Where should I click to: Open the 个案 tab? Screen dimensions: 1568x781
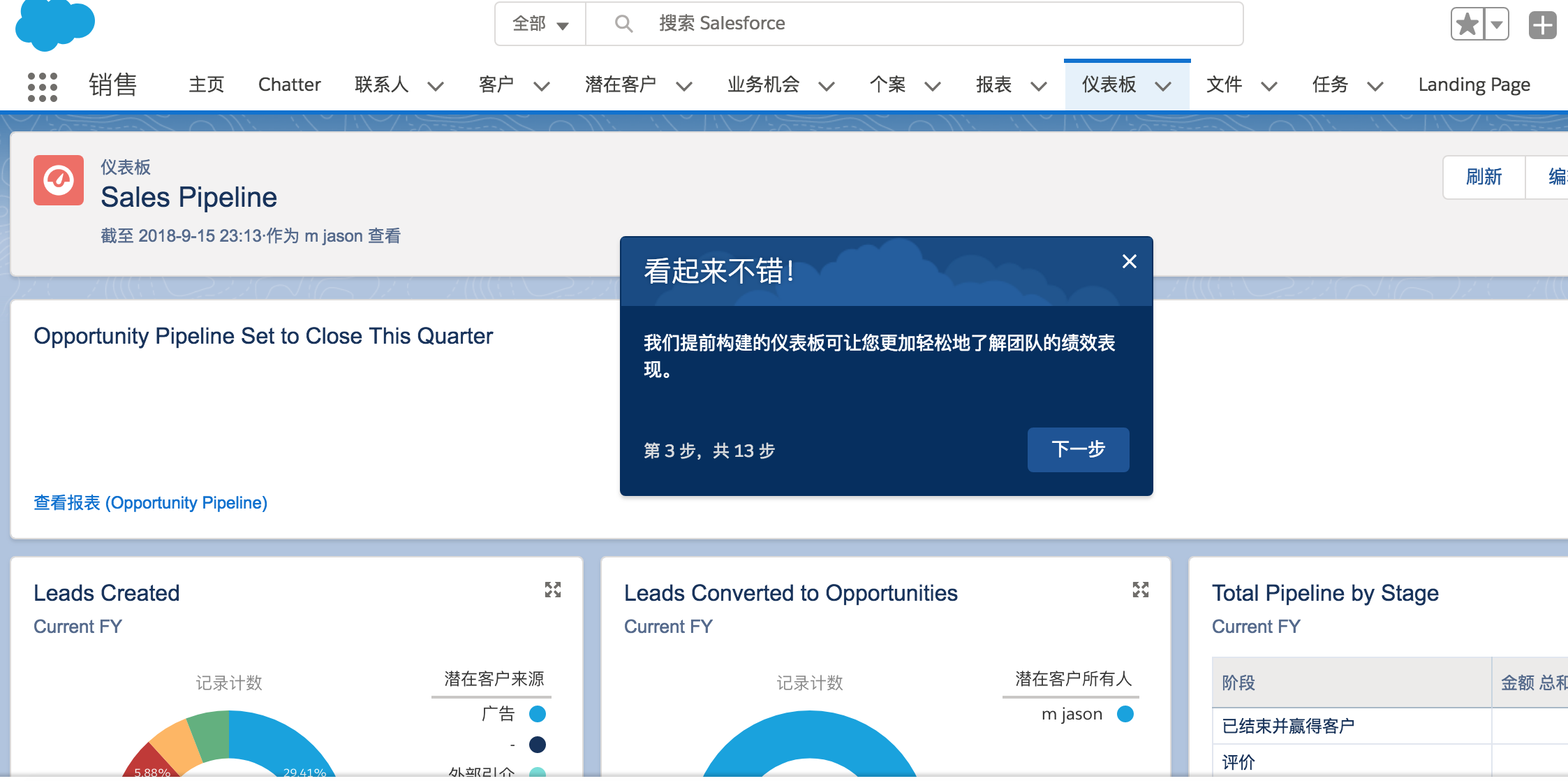point(888,85)
